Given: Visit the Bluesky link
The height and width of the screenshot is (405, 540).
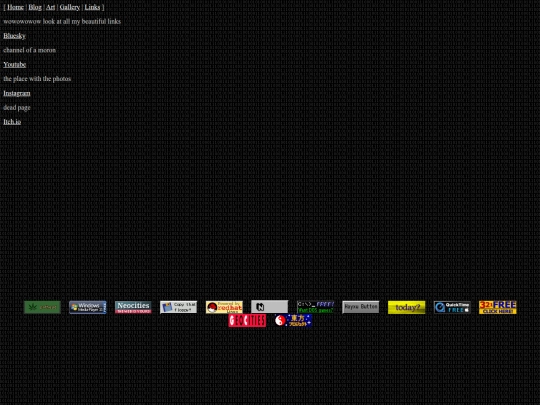Looking at the screenshot, I should pos(14,36).
